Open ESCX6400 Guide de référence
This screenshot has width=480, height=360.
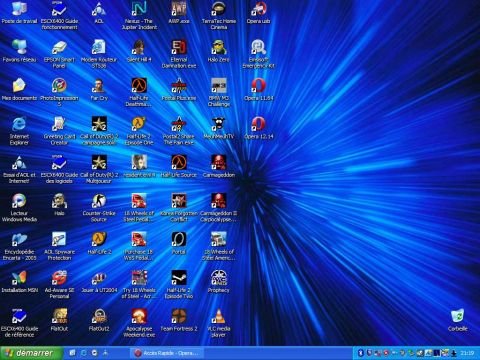[19, 316]
